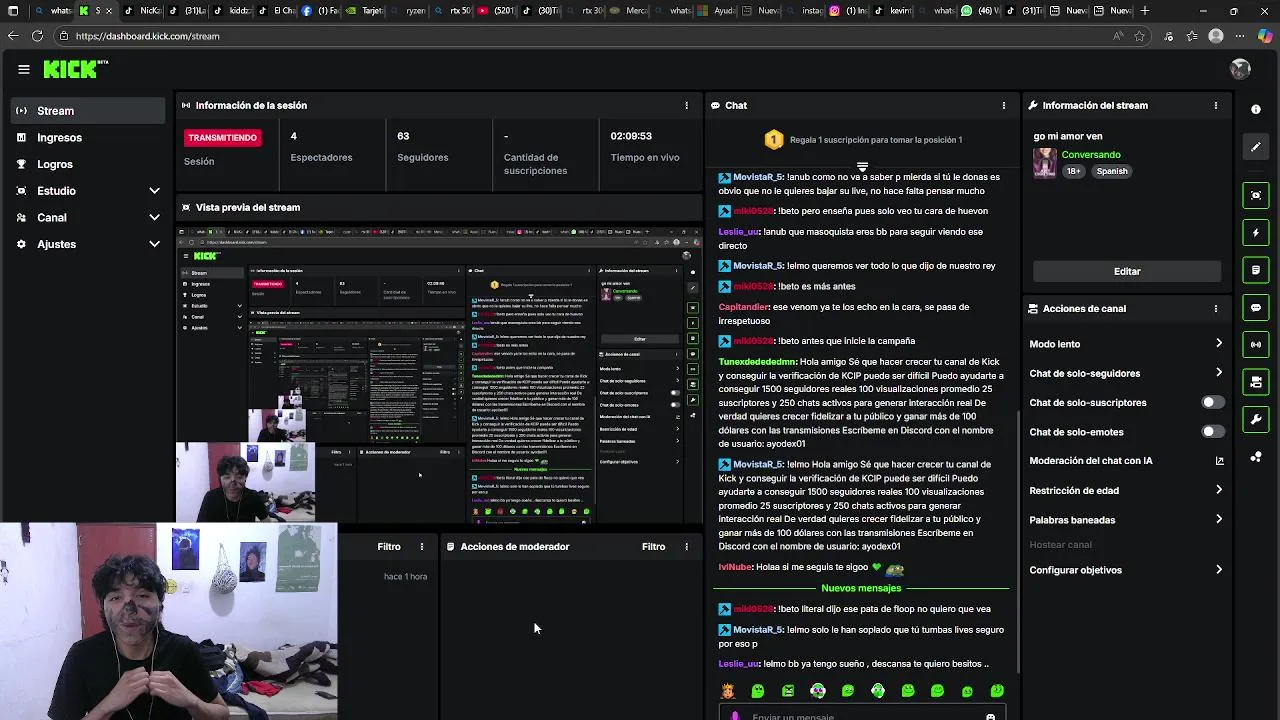Click the chat collapse handle at top
Image resolution: width=1280 pixels, height=720 pixels.
[x=862, y=166]
